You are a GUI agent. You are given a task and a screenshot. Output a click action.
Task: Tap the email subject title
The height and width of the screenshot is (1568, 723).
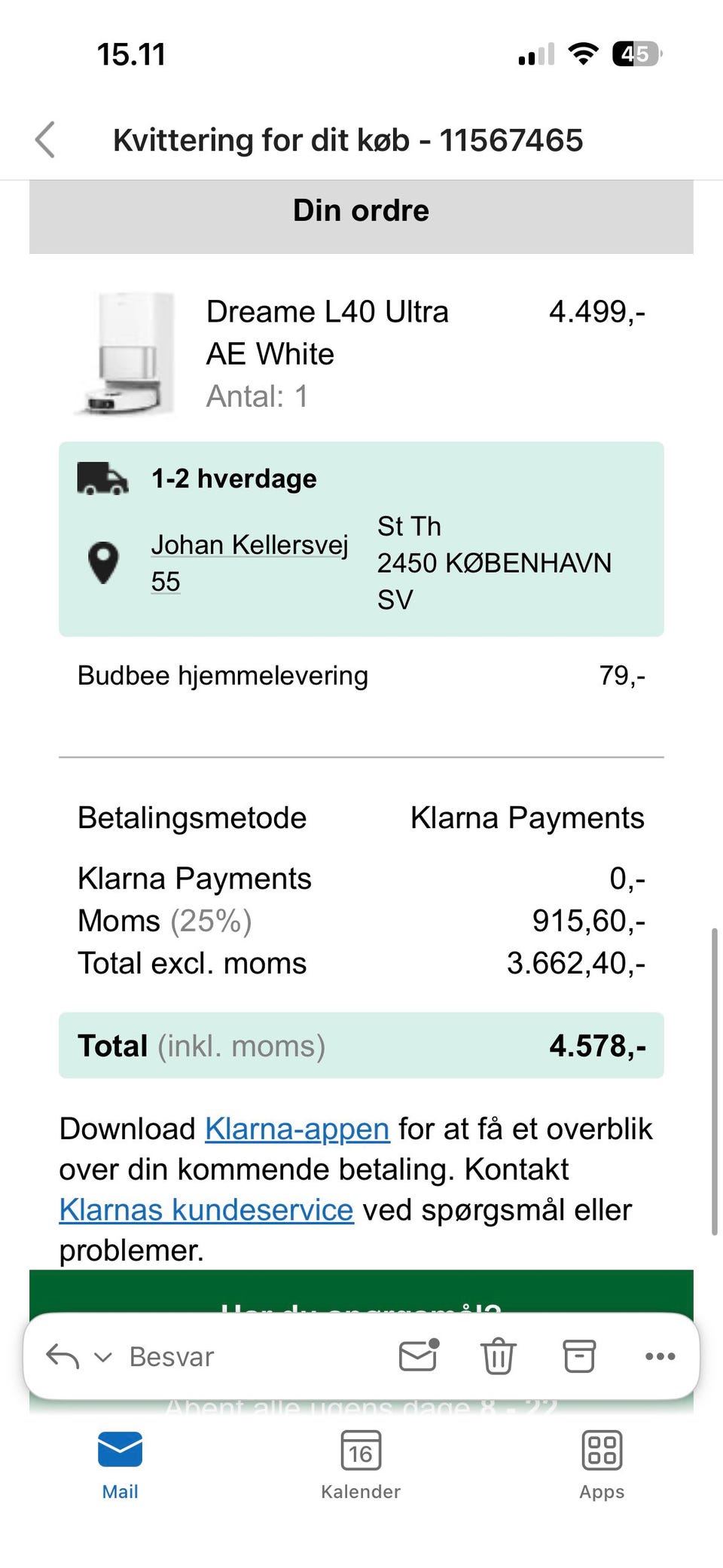tap(348, 140)
